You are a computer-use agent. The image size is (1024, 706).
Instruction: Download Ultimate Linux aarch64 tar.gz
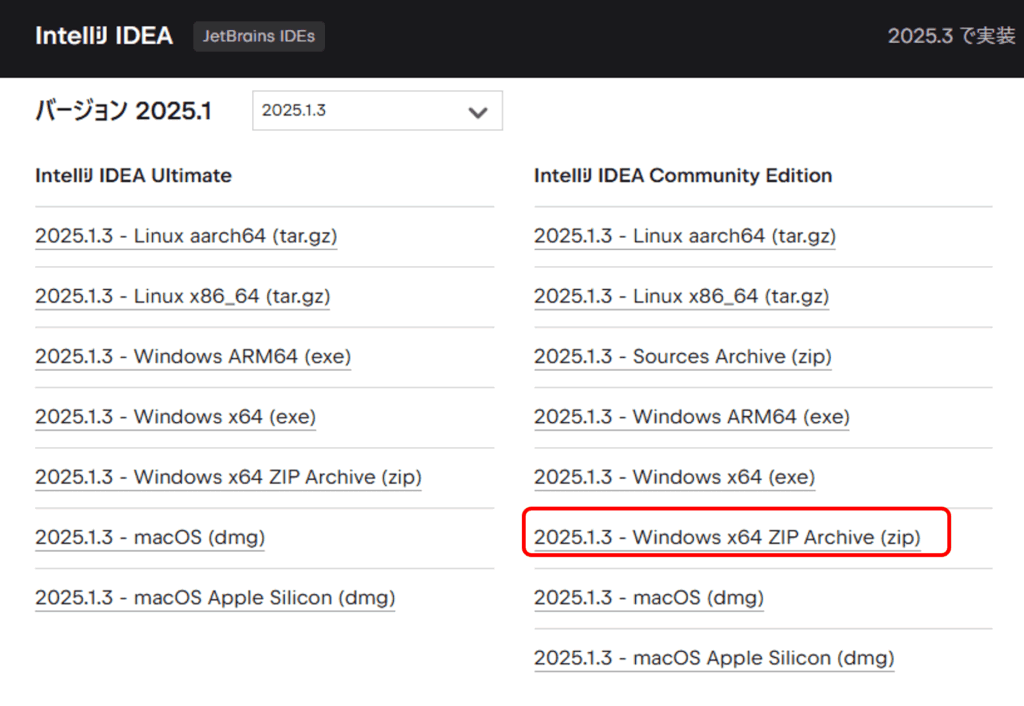(x=186, y=237)
